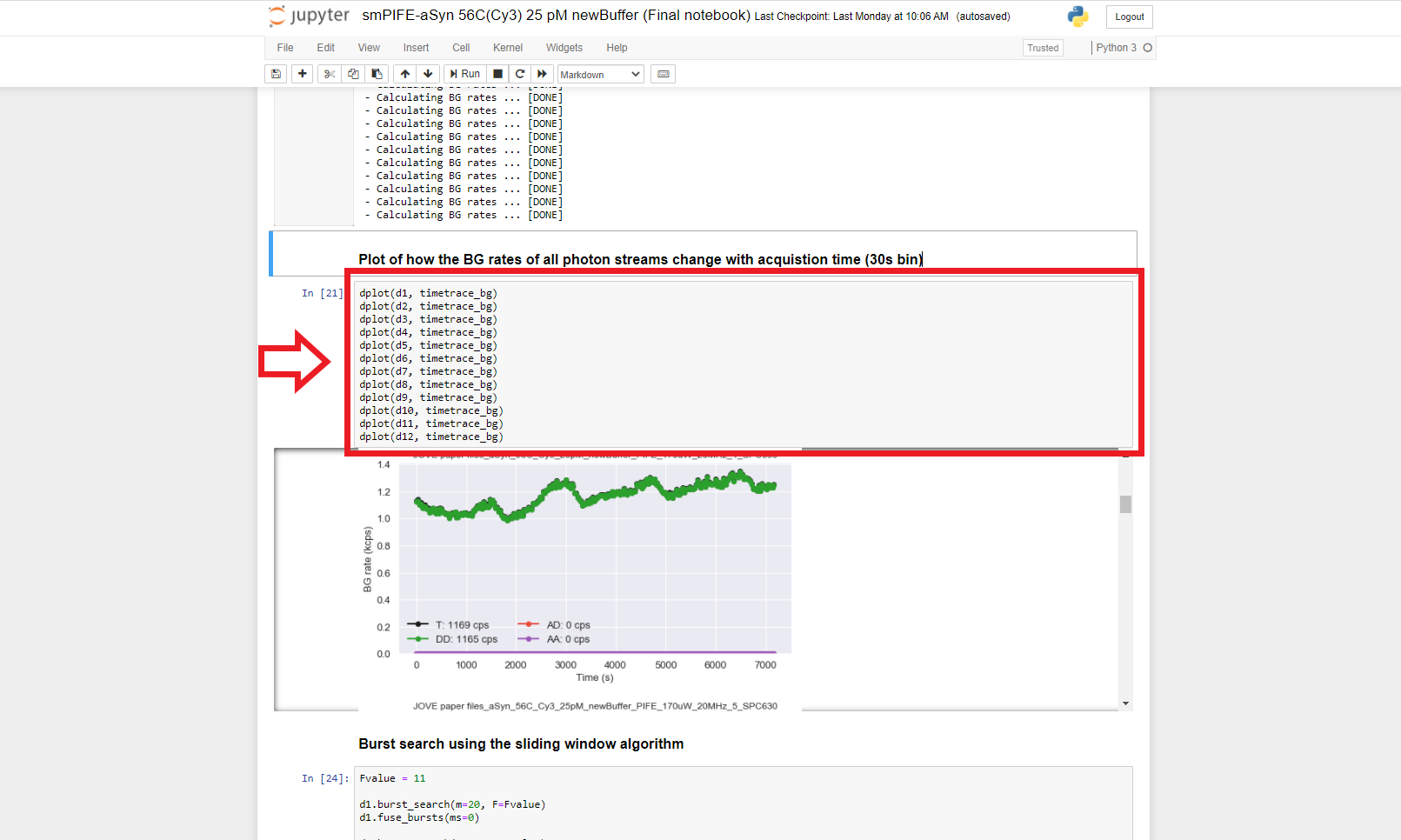Toggle the Trusted notebook indicator
The image size is (1401, 840).
click(1043, 48)
